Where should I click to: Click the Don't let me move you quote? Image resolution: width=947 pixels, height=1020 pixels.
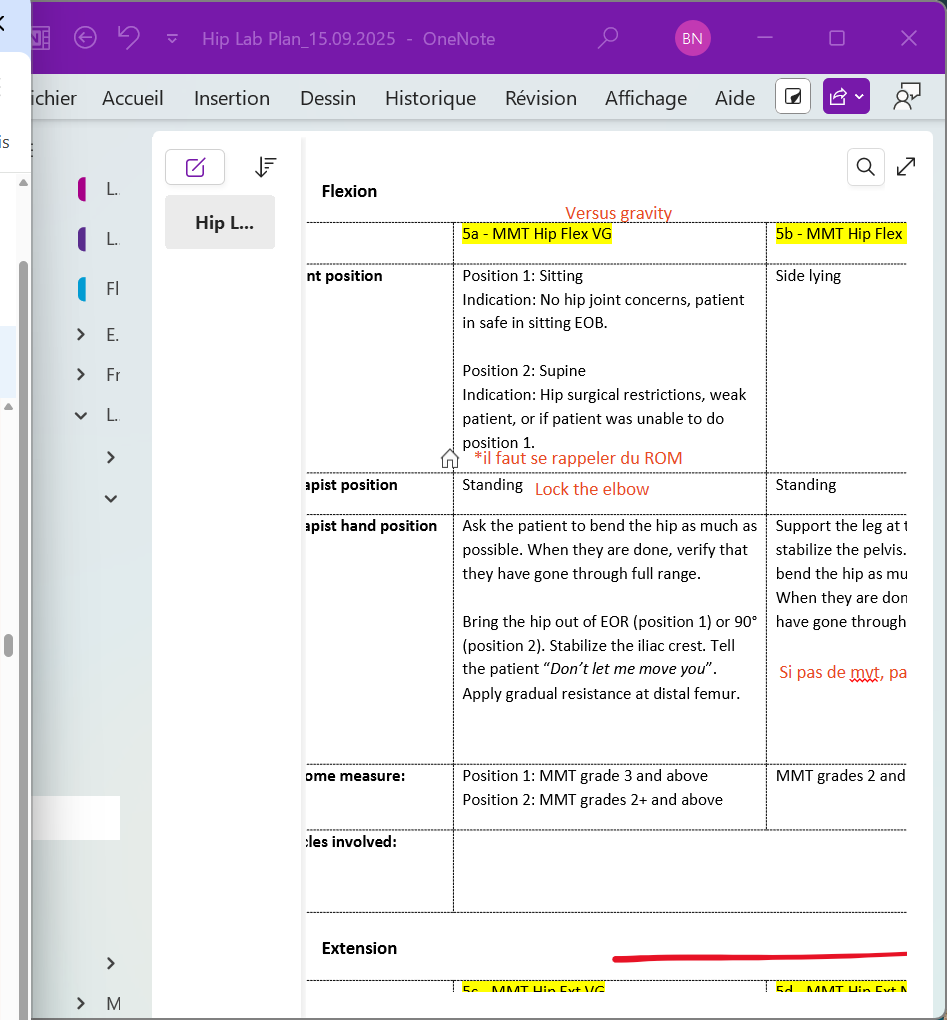[x=627, y=669]
